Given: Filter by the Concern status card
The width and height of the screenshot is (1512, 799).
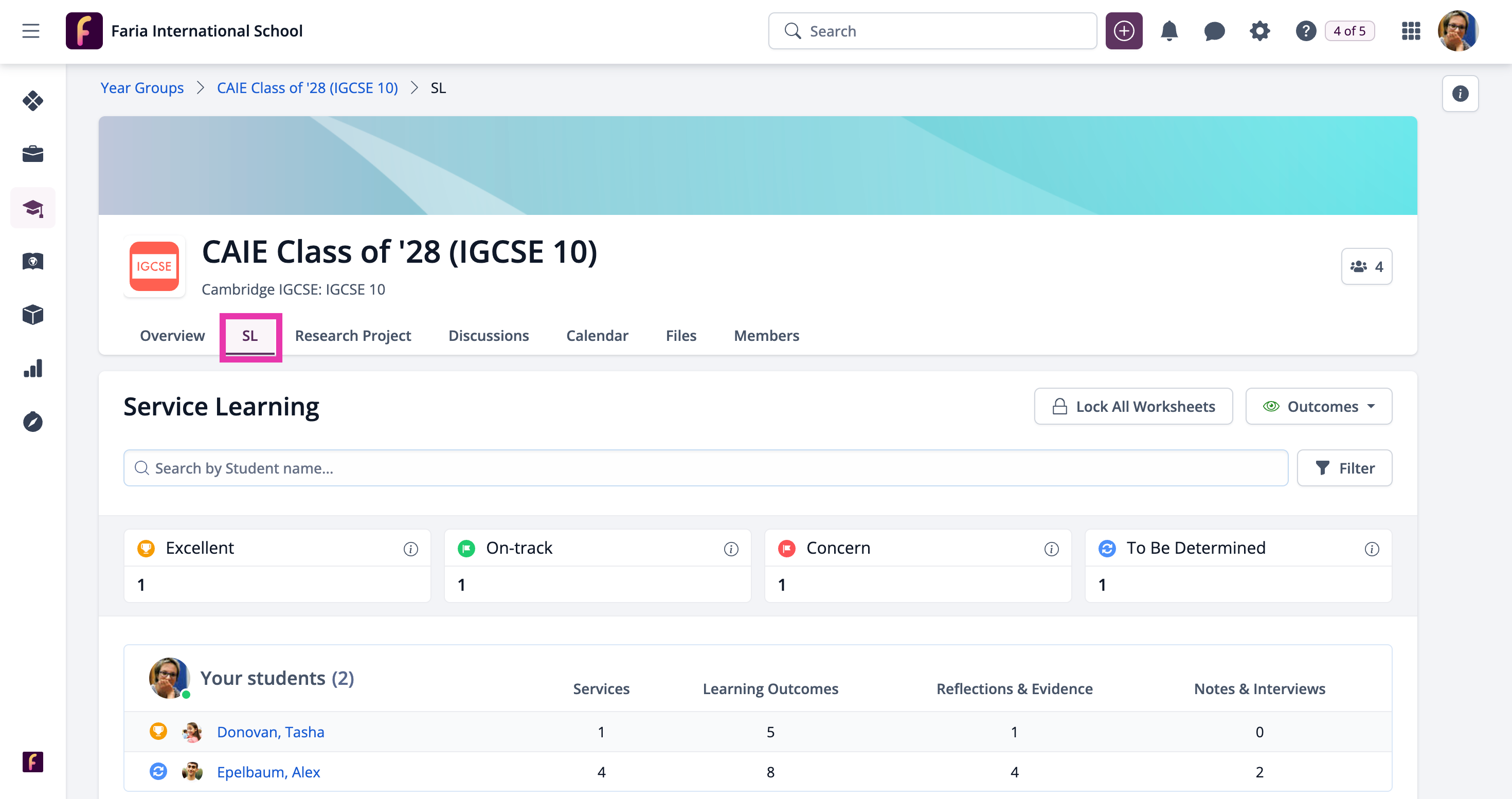Looking at the screenshot, I should 918,566.
